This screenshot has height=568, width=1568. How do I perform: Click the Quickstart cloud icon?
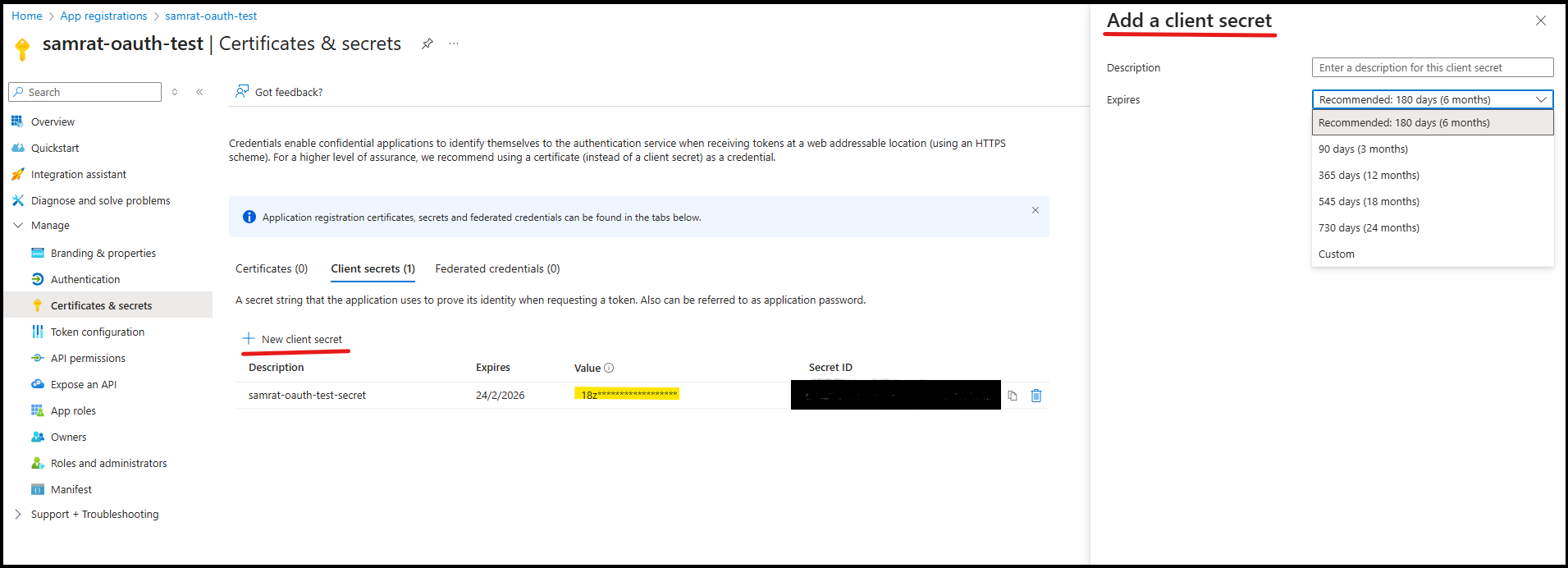18,148
